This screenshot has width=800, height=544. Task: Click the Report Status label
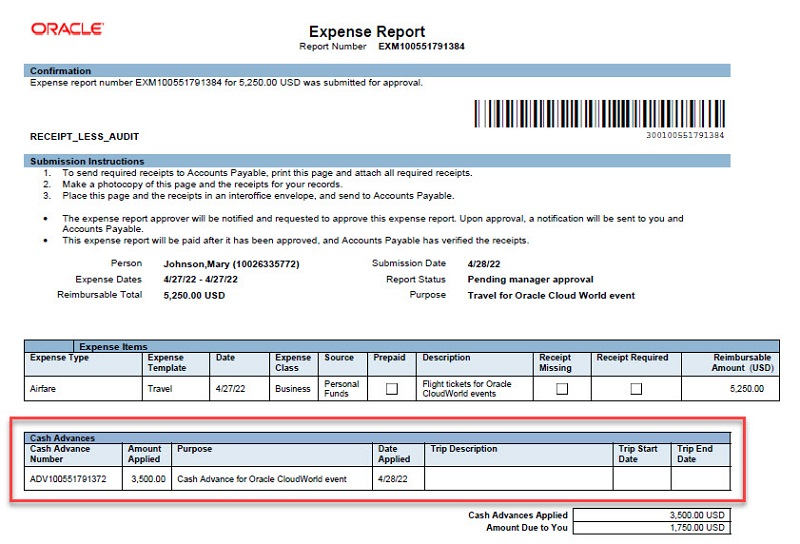coord(416,280)
